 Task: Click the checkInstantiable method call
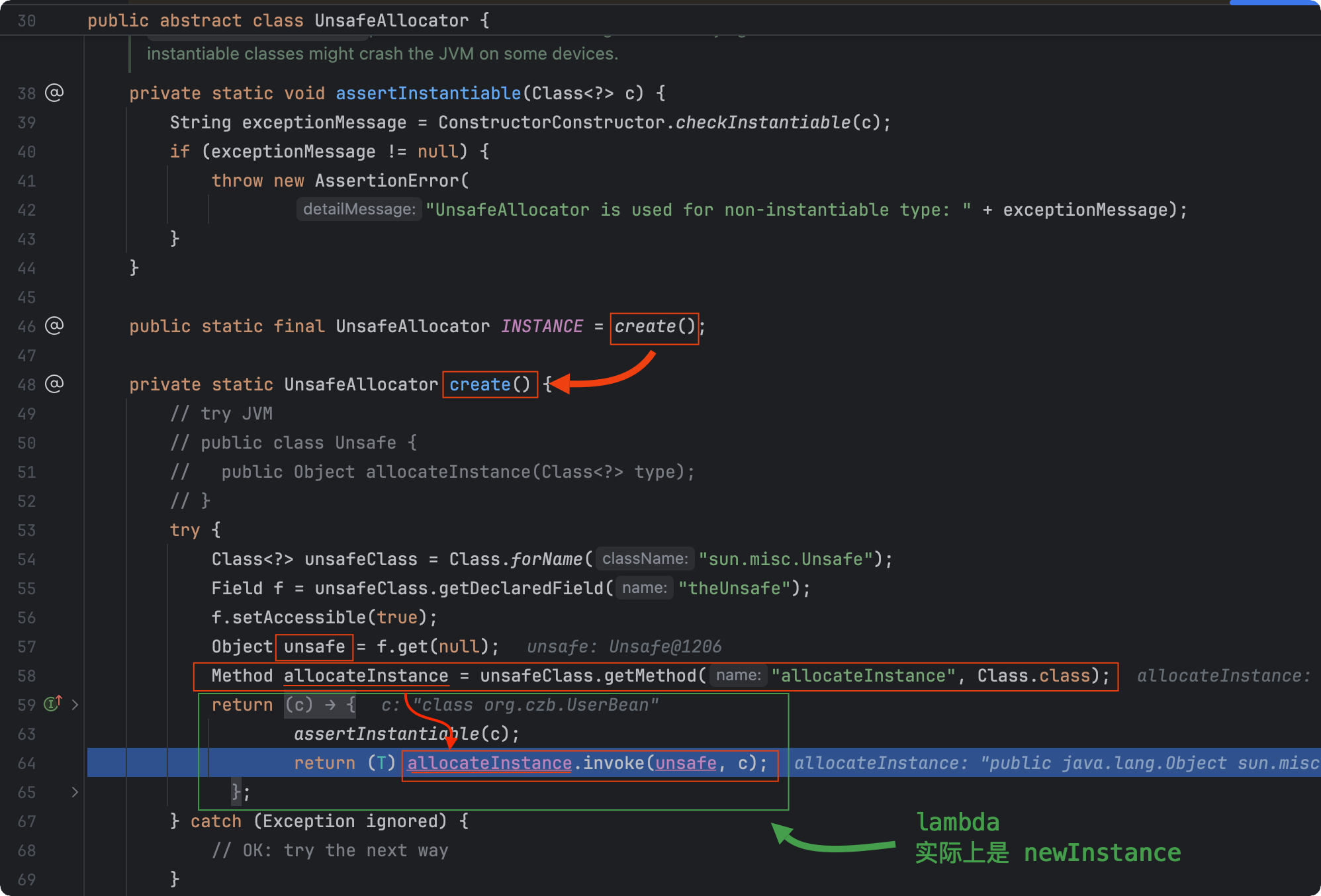tap(762, 122)
